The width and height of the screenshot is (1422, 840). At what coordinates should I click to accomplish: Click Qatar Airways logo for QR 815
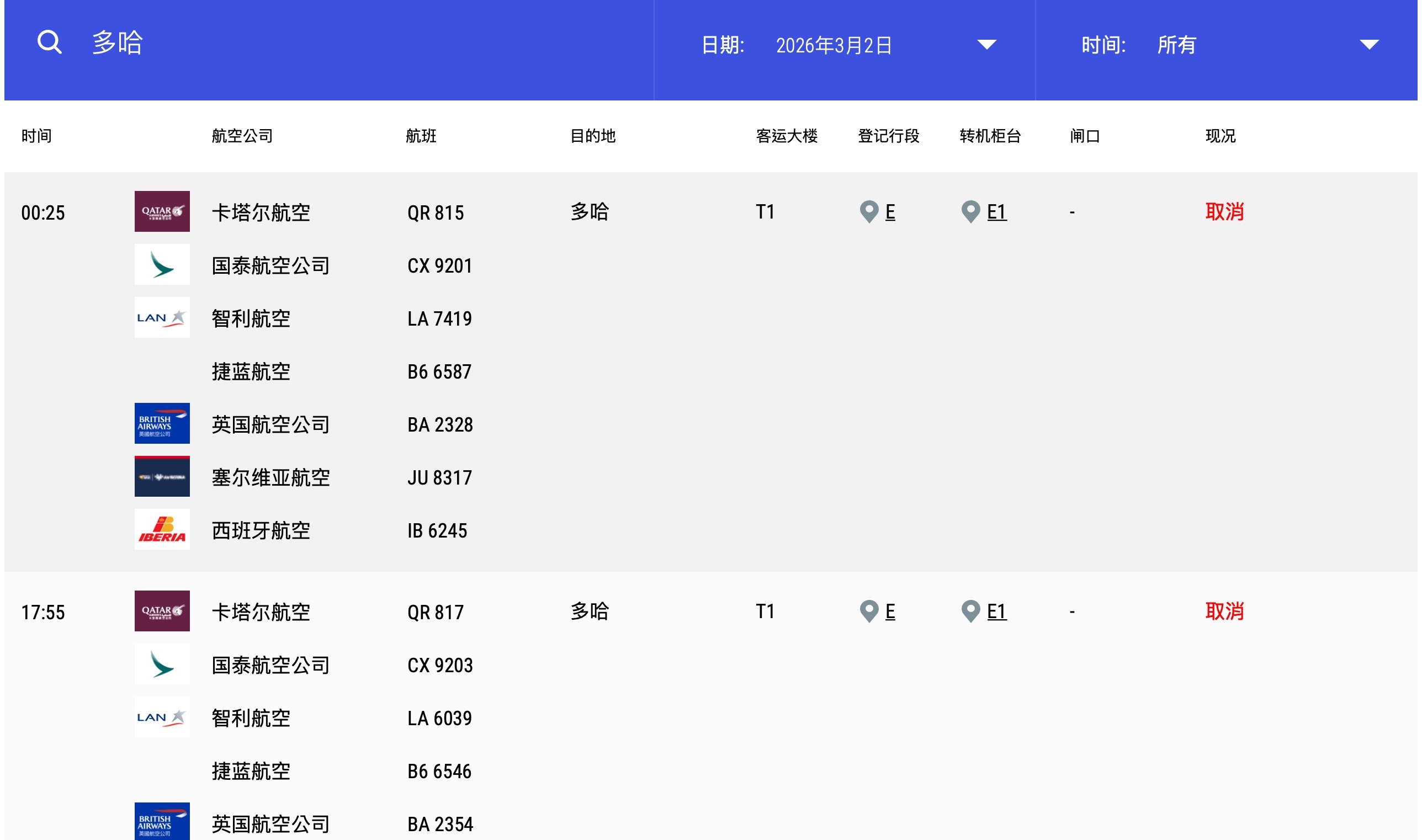[162, 212]
